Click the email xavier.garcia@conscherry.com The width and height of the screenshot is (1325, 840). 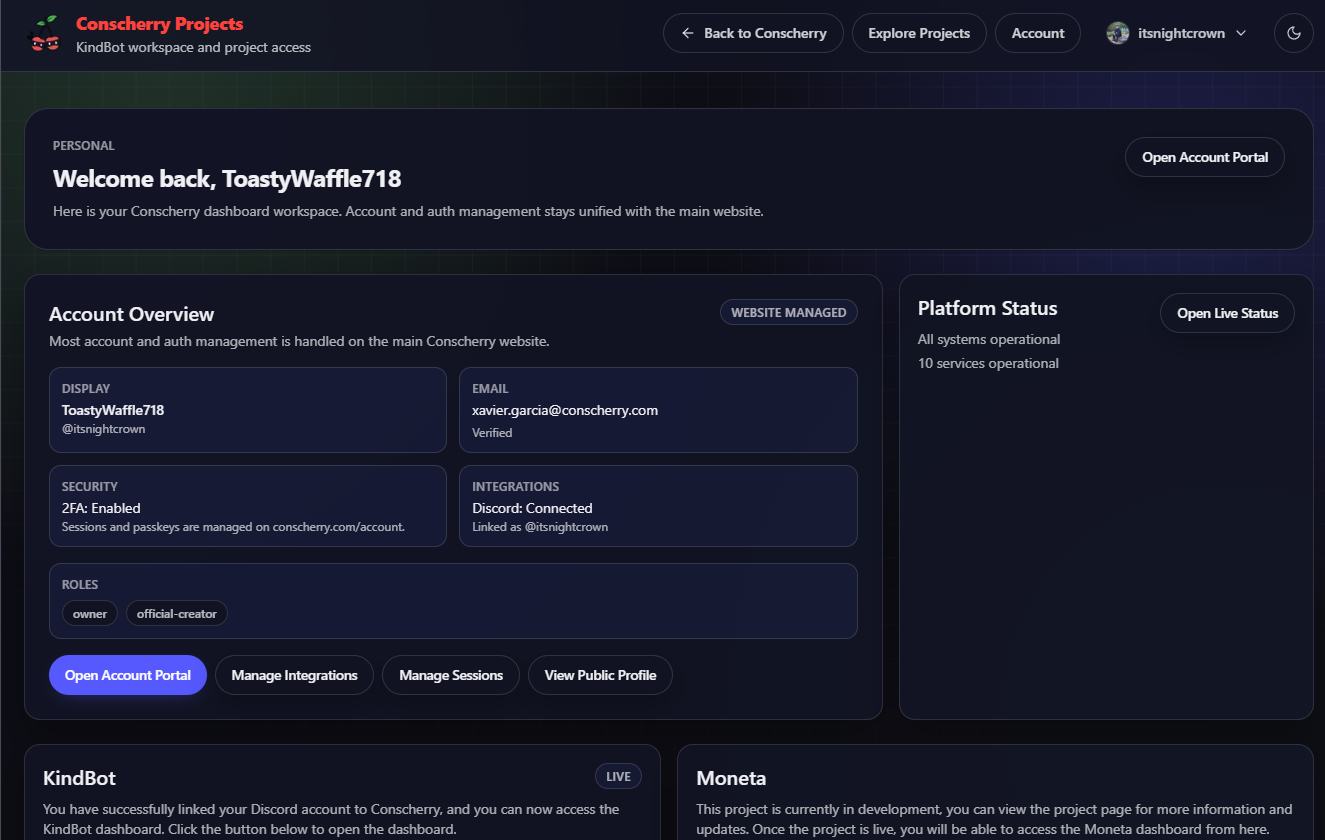[x=565, y=410]
